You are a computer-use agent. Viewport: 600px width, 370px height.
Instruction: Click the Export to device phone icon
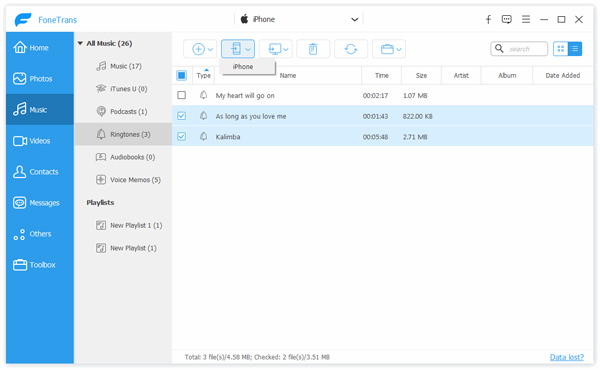coord(236,49)
